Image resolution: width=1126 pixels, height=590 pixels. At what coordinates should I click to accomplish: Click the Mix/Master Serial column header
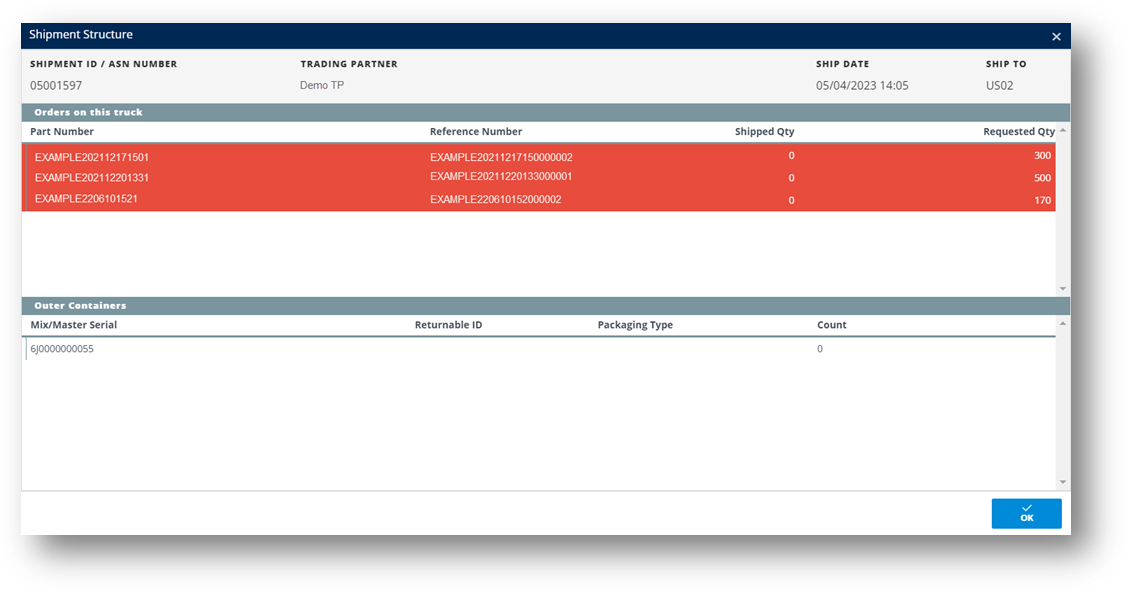(x=74, y=325)
